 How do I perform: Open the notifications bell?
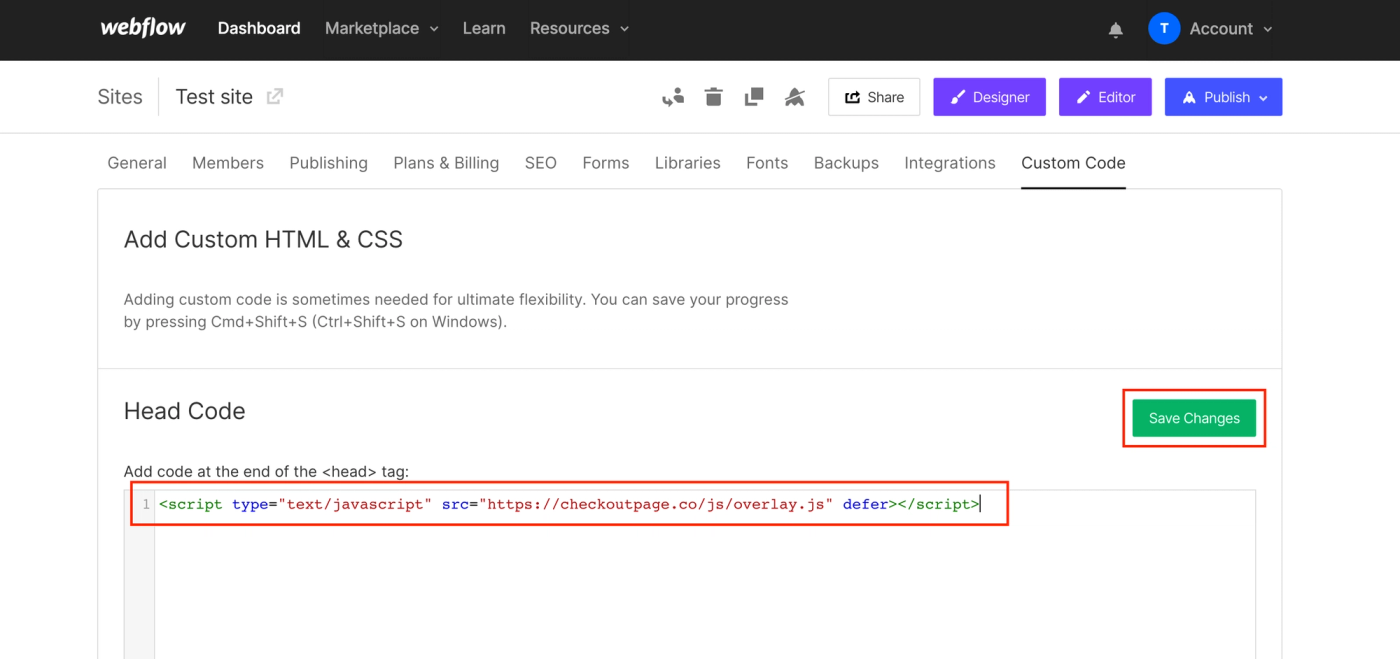[x=1116, y=30]
